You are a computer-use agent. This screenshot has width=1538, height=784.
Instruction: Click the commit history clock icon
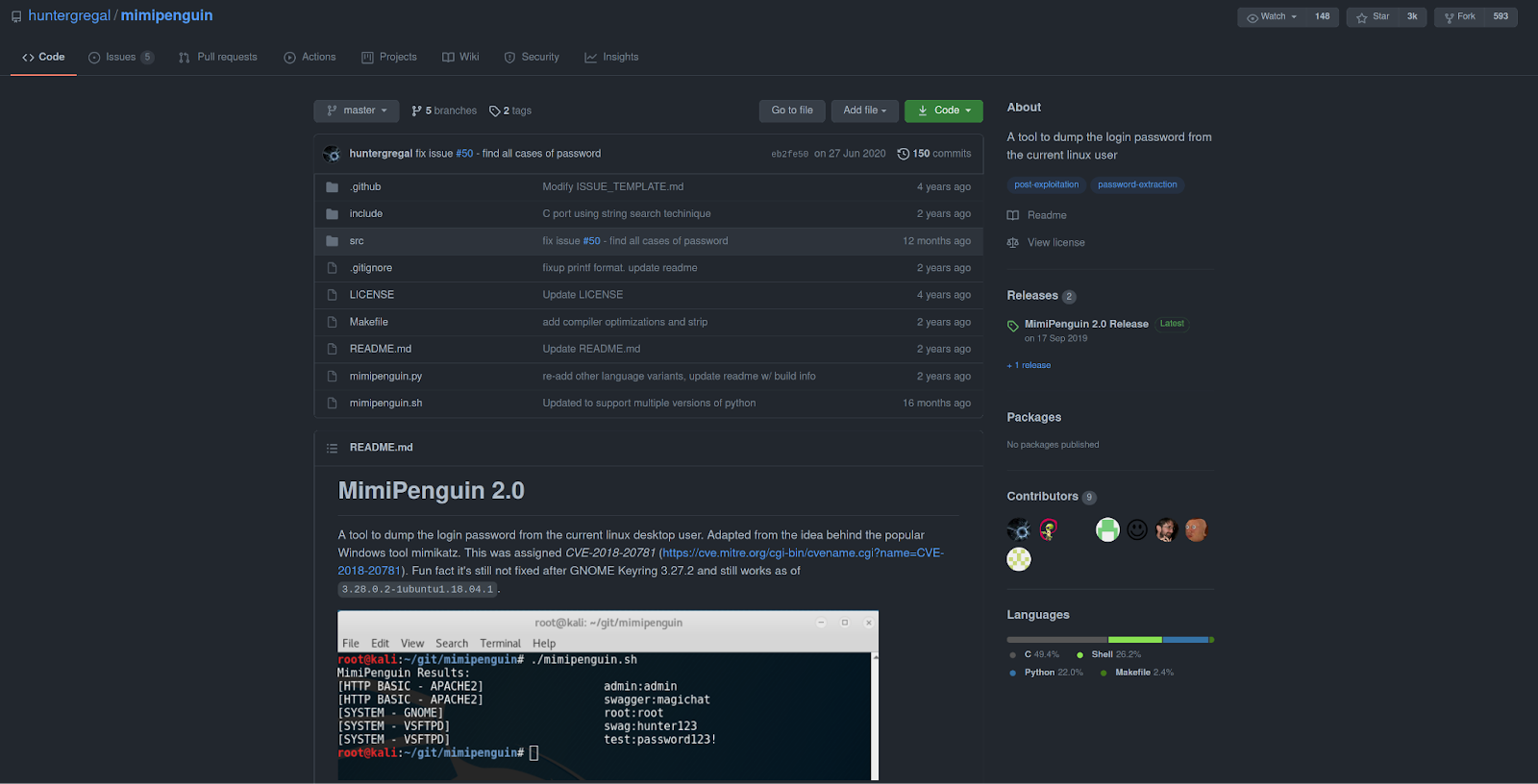point(903,154)
